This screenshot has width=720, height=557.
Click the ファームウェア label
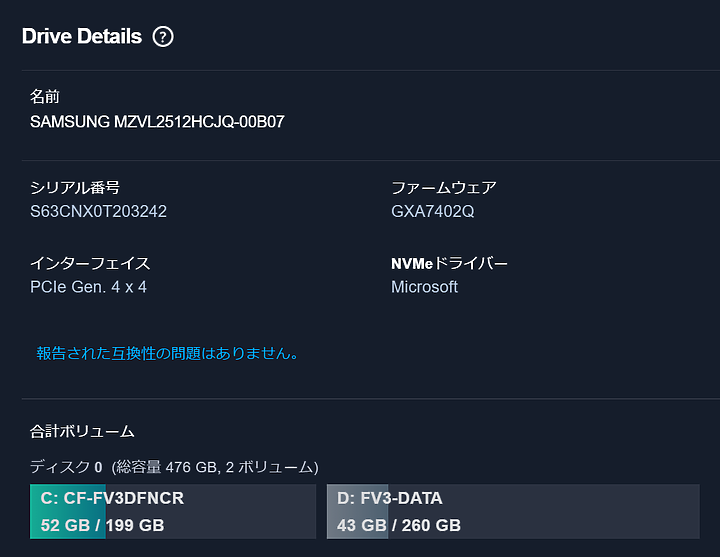point(444,187)
